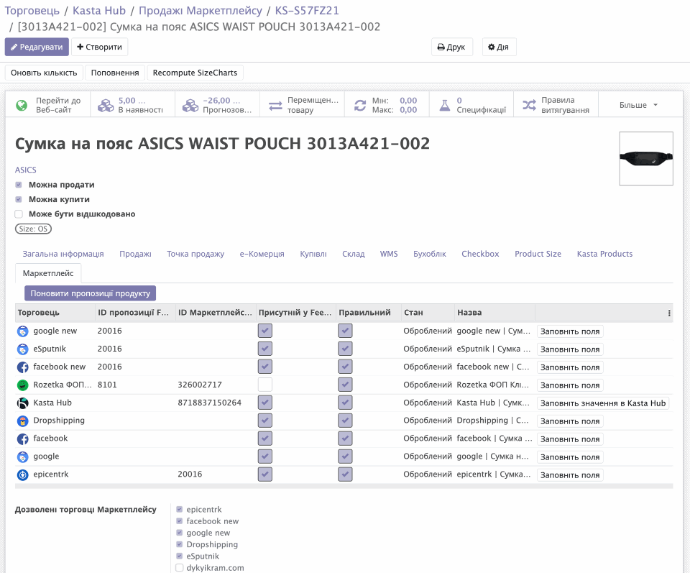Viewport: 690px width, 573px height.
Task: Switch to Продажі tab
Action: coord(135,254)
